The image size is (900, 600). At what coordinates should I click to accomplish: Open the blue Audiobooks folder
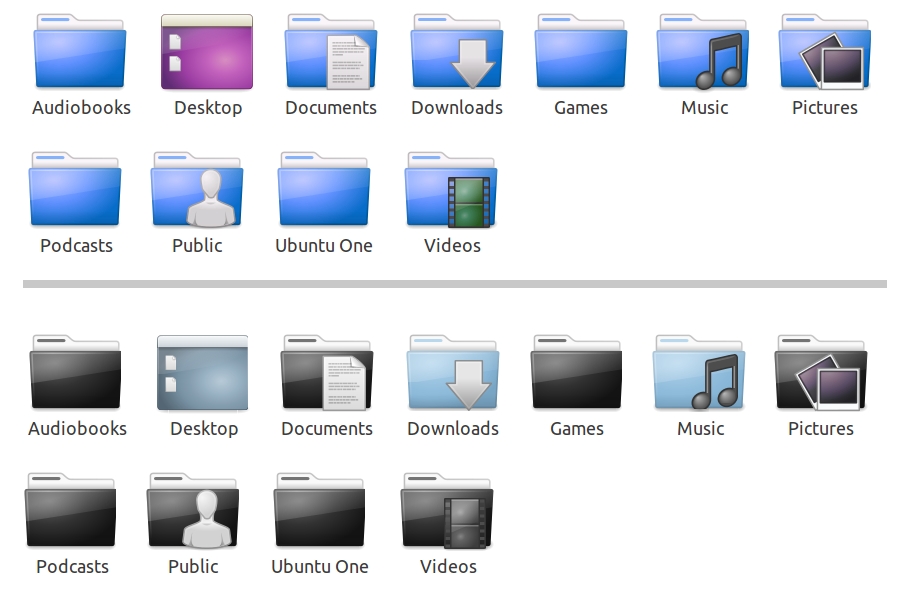pos(81,53)
